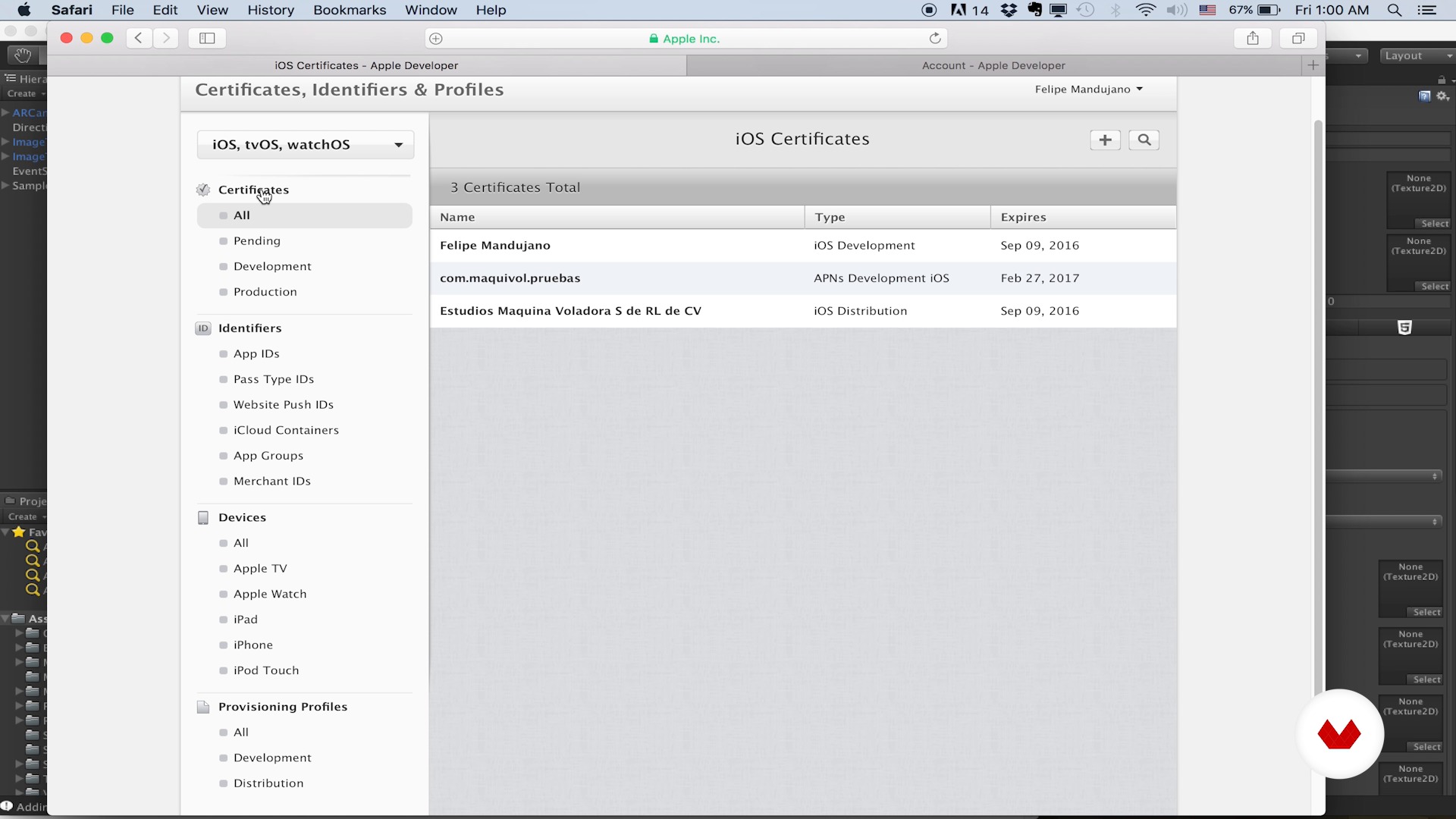Open Notification Center in menu bar
The width and height of the screenshot is (1456, 819).
pos(1427,10)
